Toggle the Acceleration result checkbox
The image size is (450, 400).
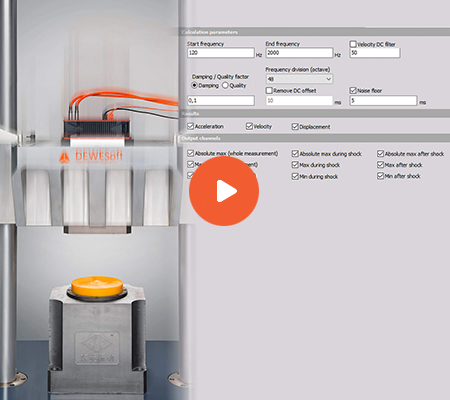coord(190,126)
